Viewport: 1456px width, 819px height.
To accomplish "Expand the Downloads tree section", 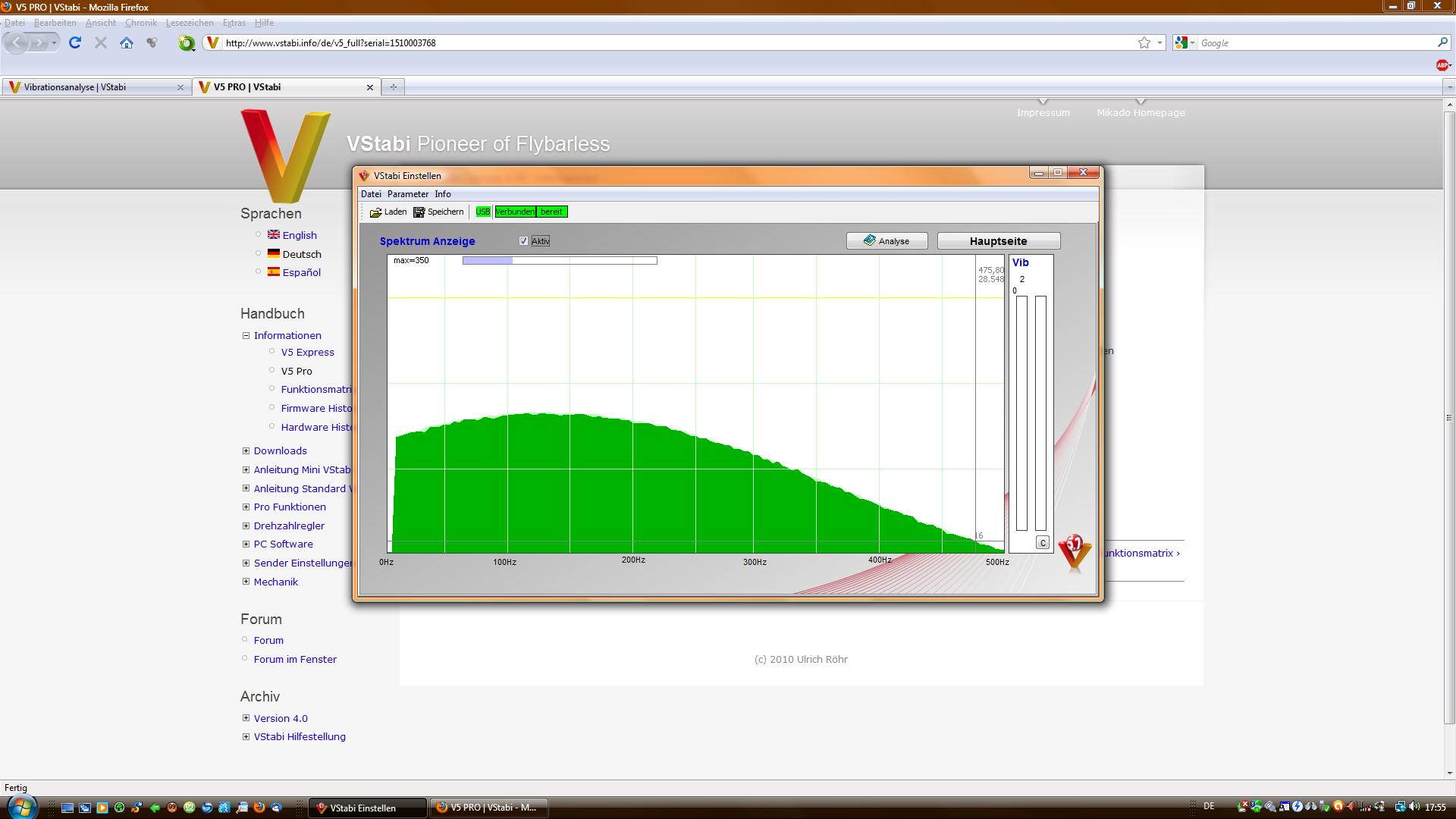I will [246, 450].
